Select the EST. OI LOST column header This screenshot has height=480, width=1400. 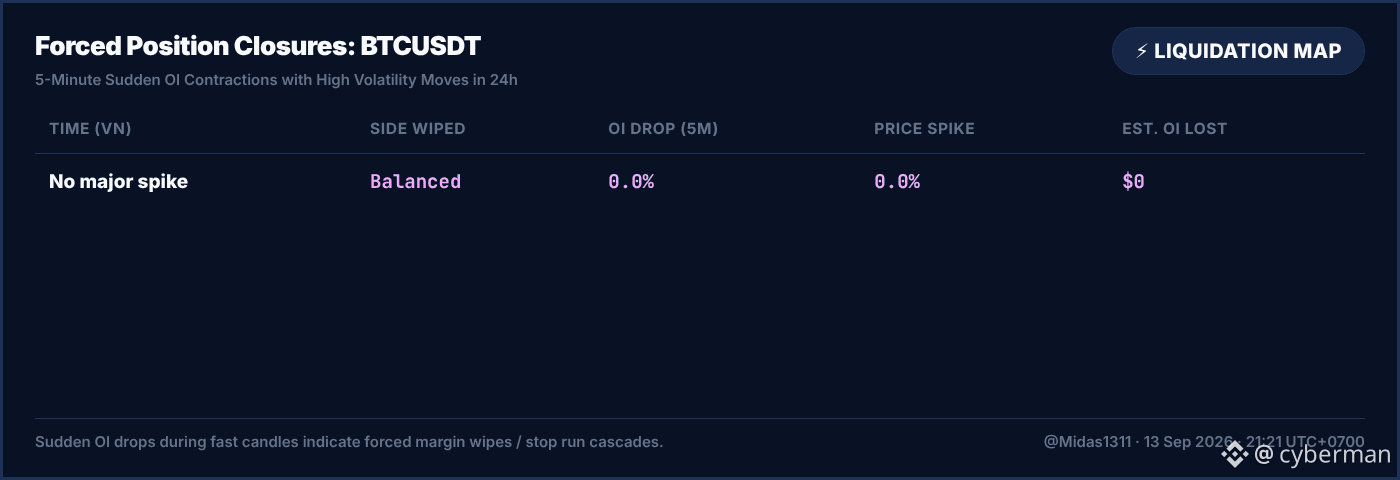tap(1174, 129)
